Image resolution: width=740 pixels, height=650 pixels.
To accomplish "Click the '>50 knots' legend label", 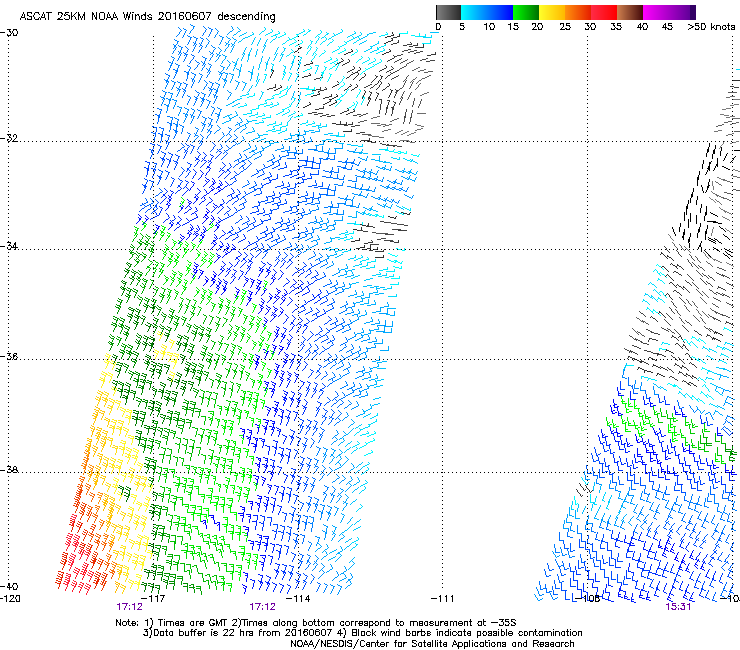I will tap(711, 27).
